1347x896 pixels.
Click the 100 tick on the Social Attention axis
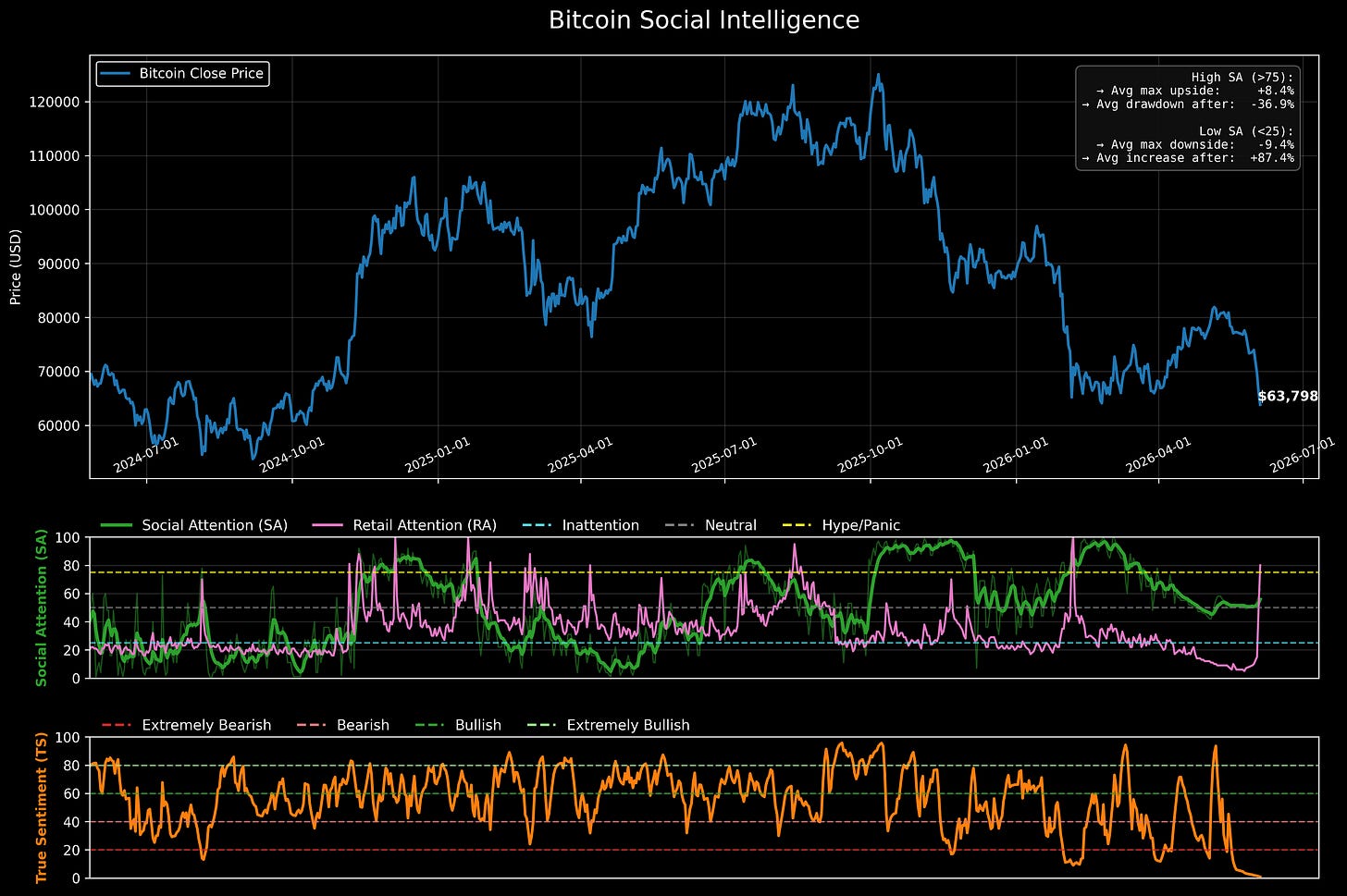pos(69,537)
